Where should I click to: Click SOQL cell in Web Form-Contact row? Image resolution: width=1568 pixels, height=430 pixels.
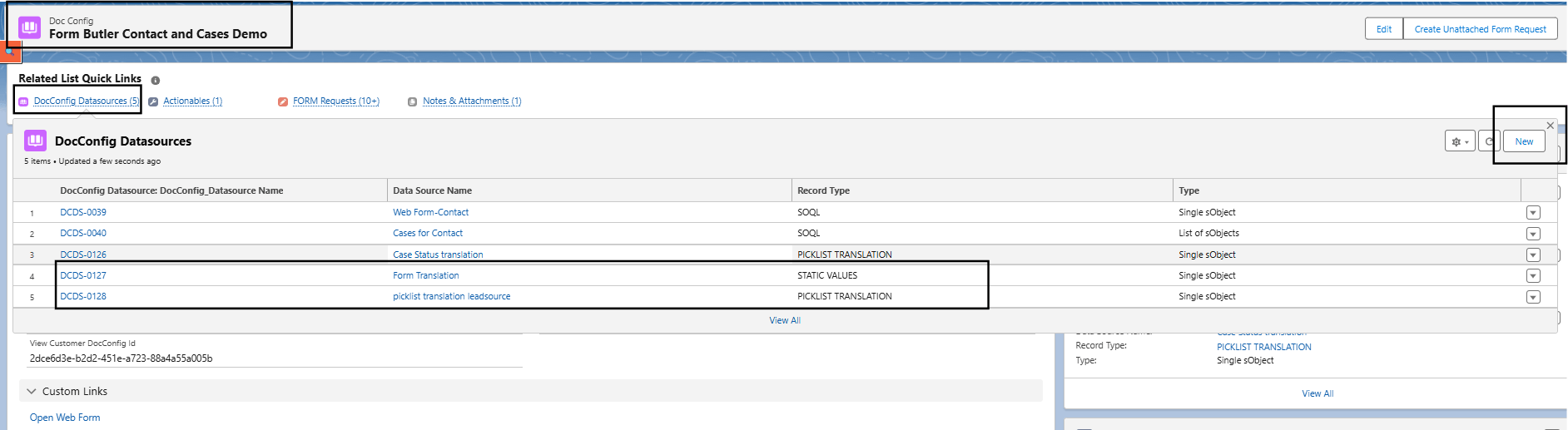808,212
